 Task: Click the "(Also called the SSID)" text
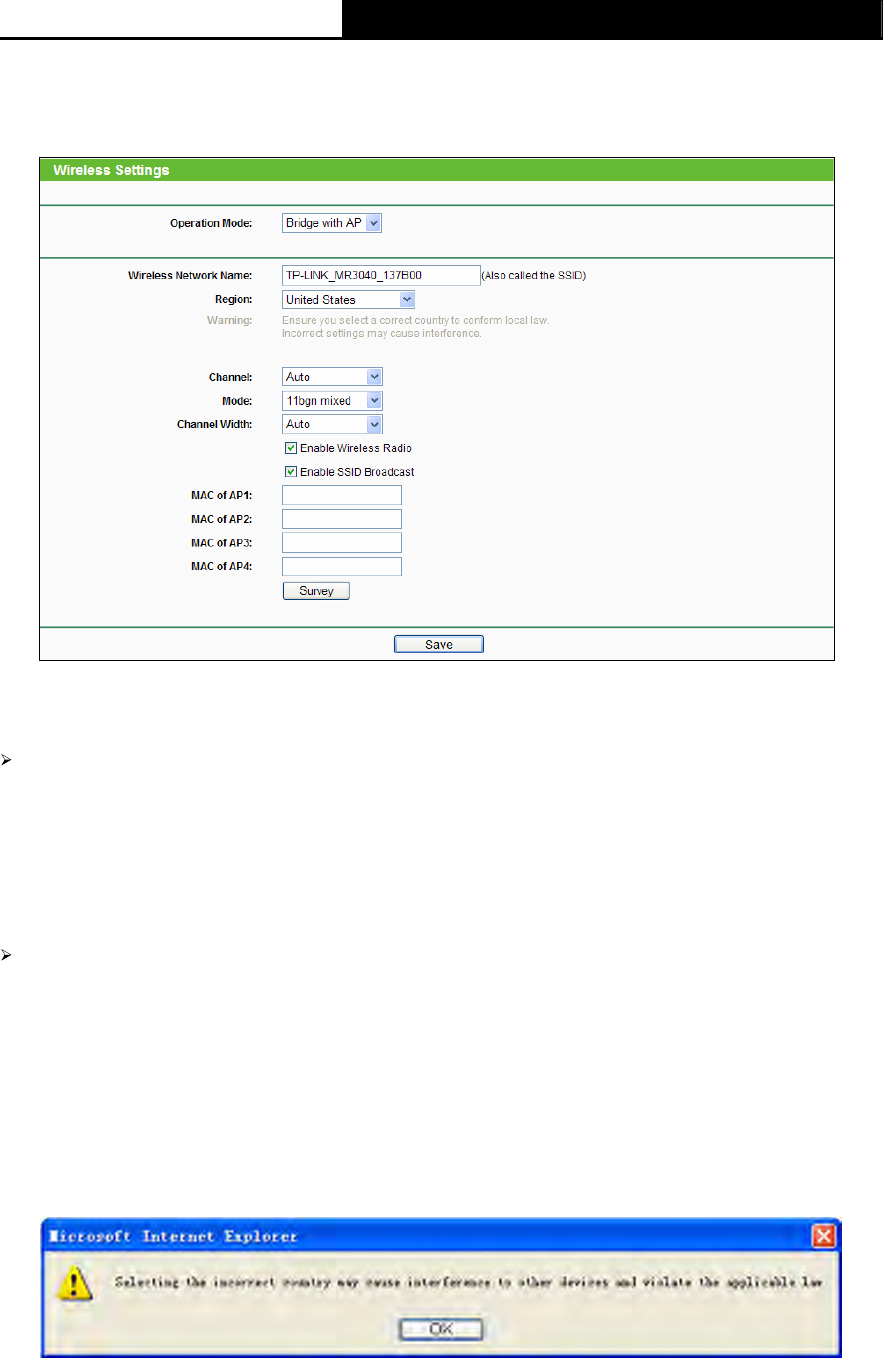click(534, 275)
